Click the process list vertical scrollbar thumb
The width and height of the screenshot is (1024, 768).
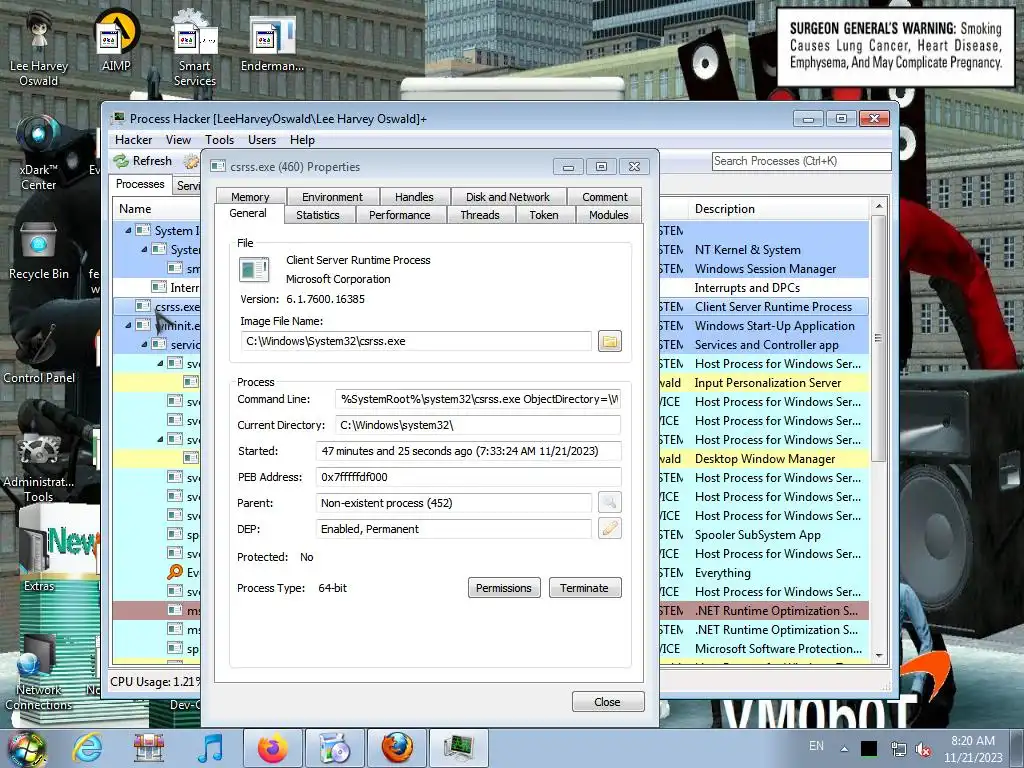(x=878, y=338)
